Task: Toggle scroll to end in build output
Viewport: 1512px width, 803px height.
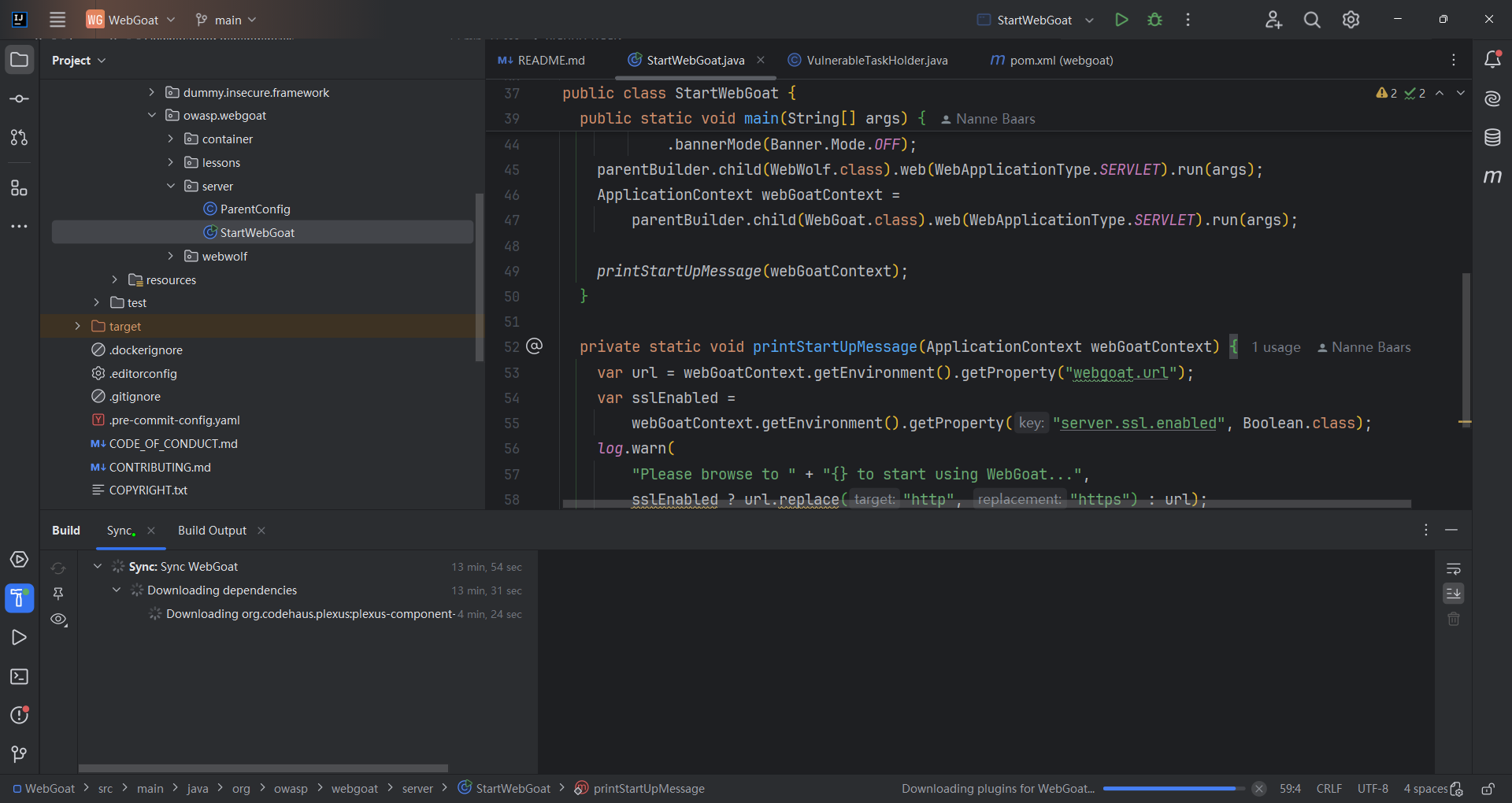Action: (1454, 594)
